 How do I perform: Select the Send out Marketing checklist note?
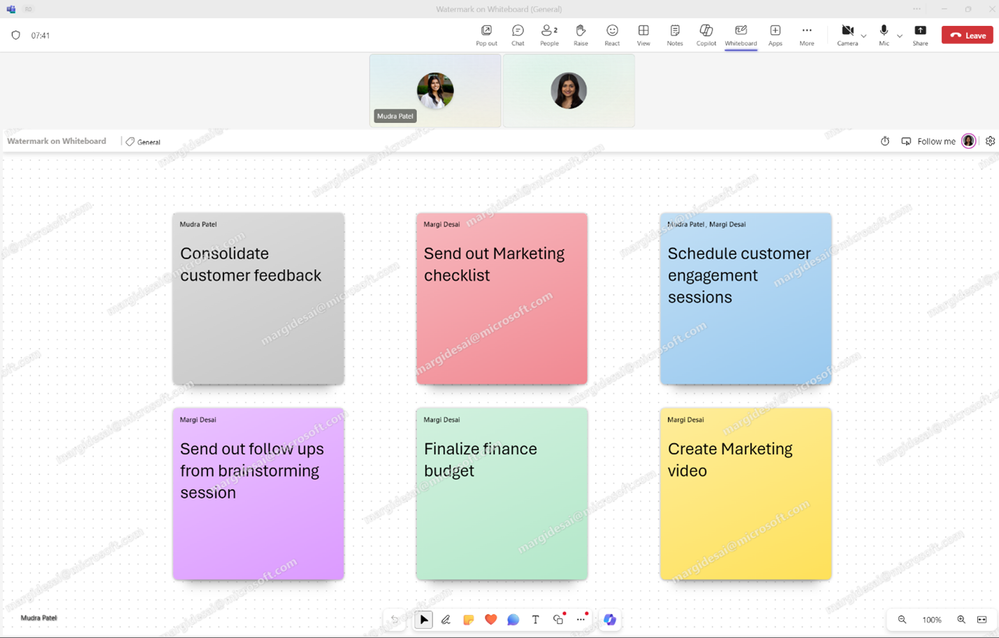pyautogui.click(x=501, y=298)
